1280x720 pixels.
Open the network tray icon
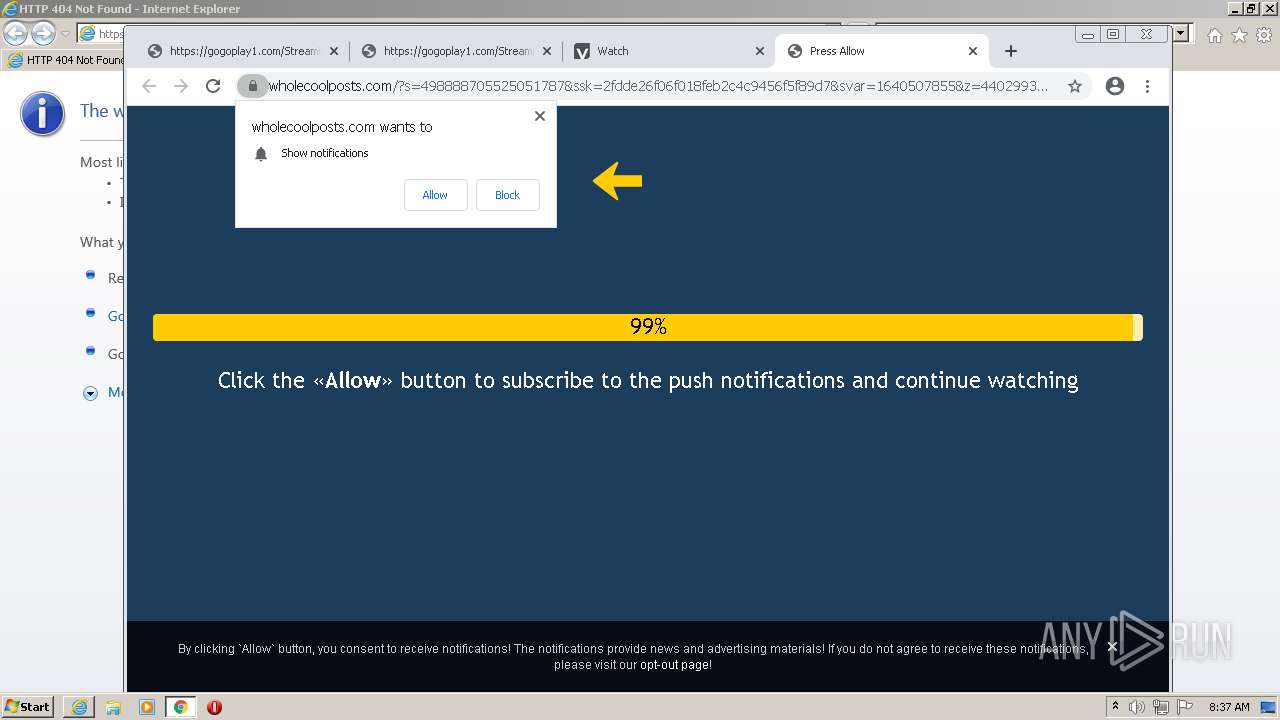point(1161,707)
